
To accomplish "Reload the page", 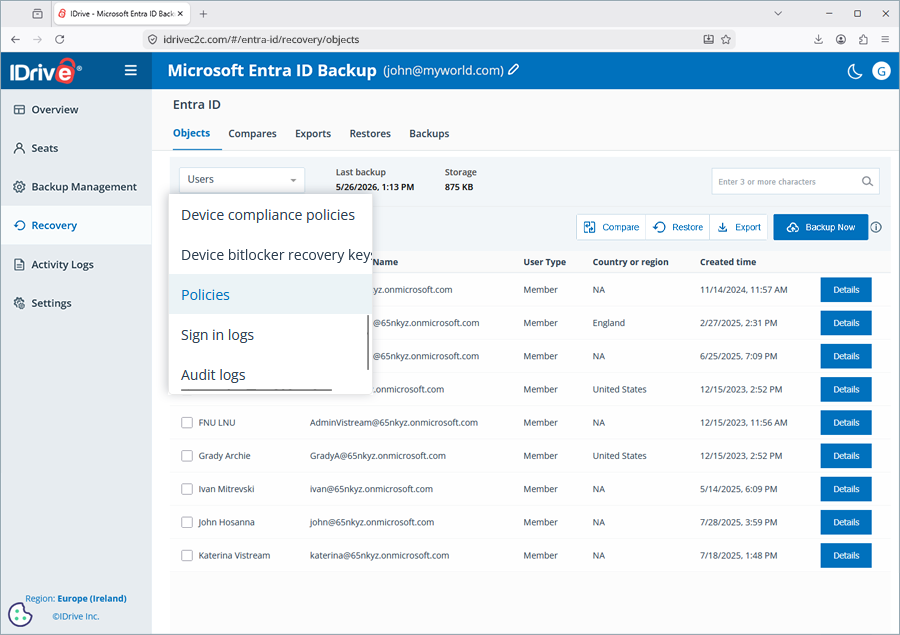I will pyautogui.click(x=60, y=40).
